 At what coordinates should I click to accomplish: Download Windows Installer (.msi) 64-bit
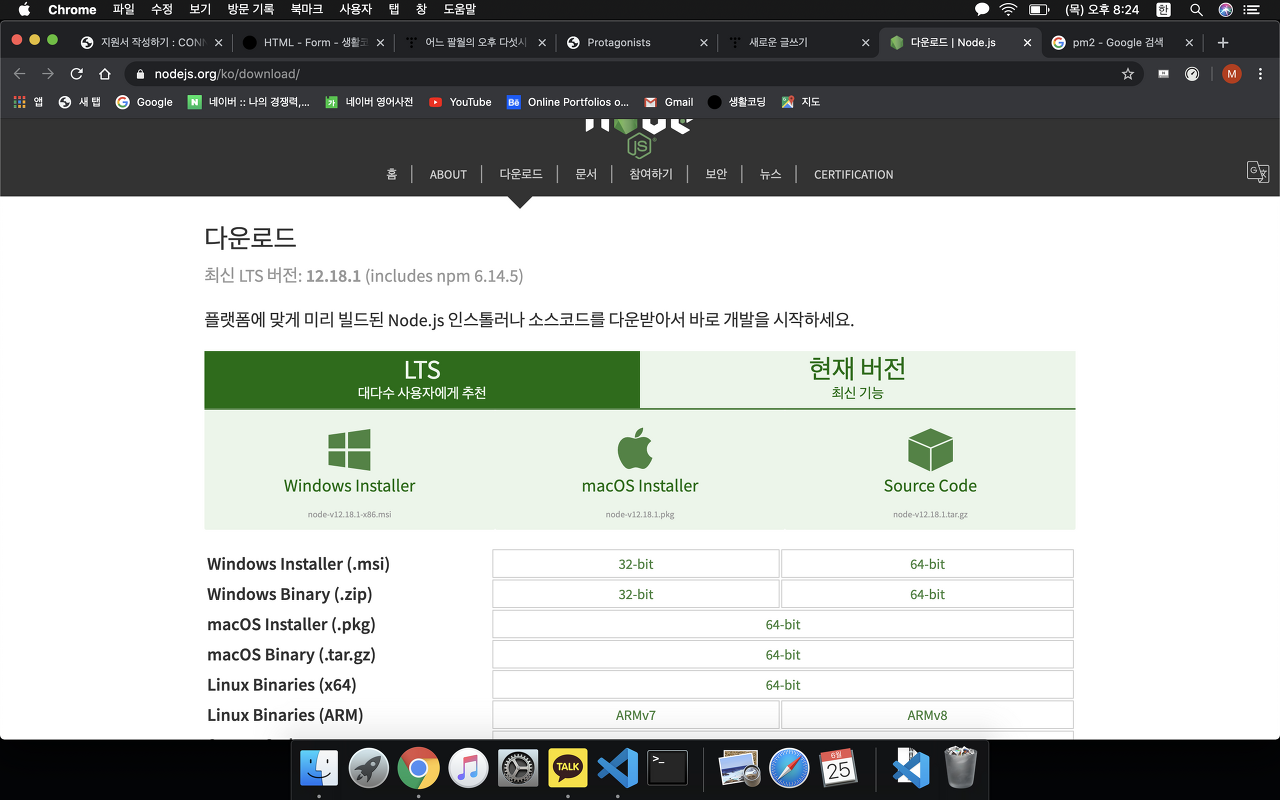coord(927,564)
